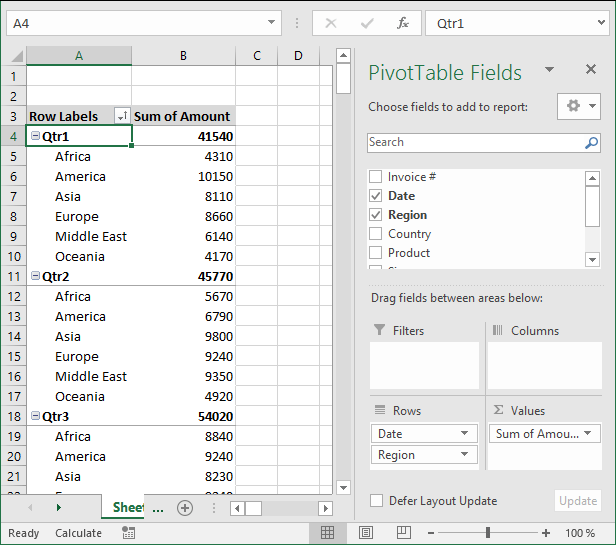Close the PivotTable Fields pane
The width and height of the screenshot is (616, 545).
(591, 70)
